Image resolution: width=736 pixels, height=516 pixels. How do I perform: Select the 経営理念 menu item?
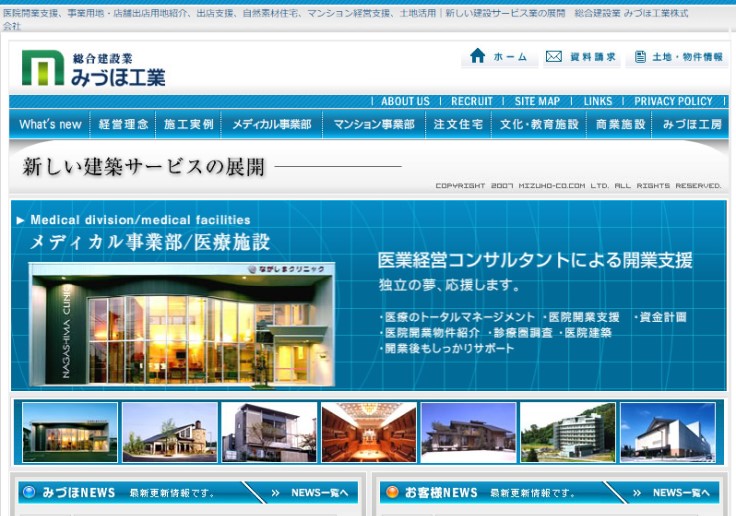coord(123,124)
